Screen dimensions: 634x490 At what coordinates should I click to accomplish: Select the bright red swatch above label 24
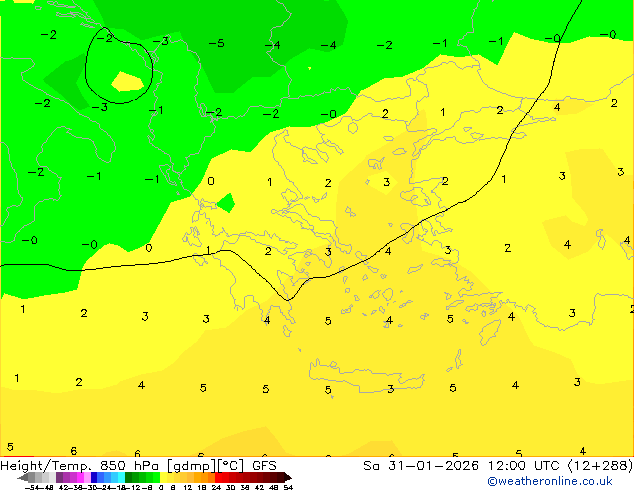[x=218, y=478]
